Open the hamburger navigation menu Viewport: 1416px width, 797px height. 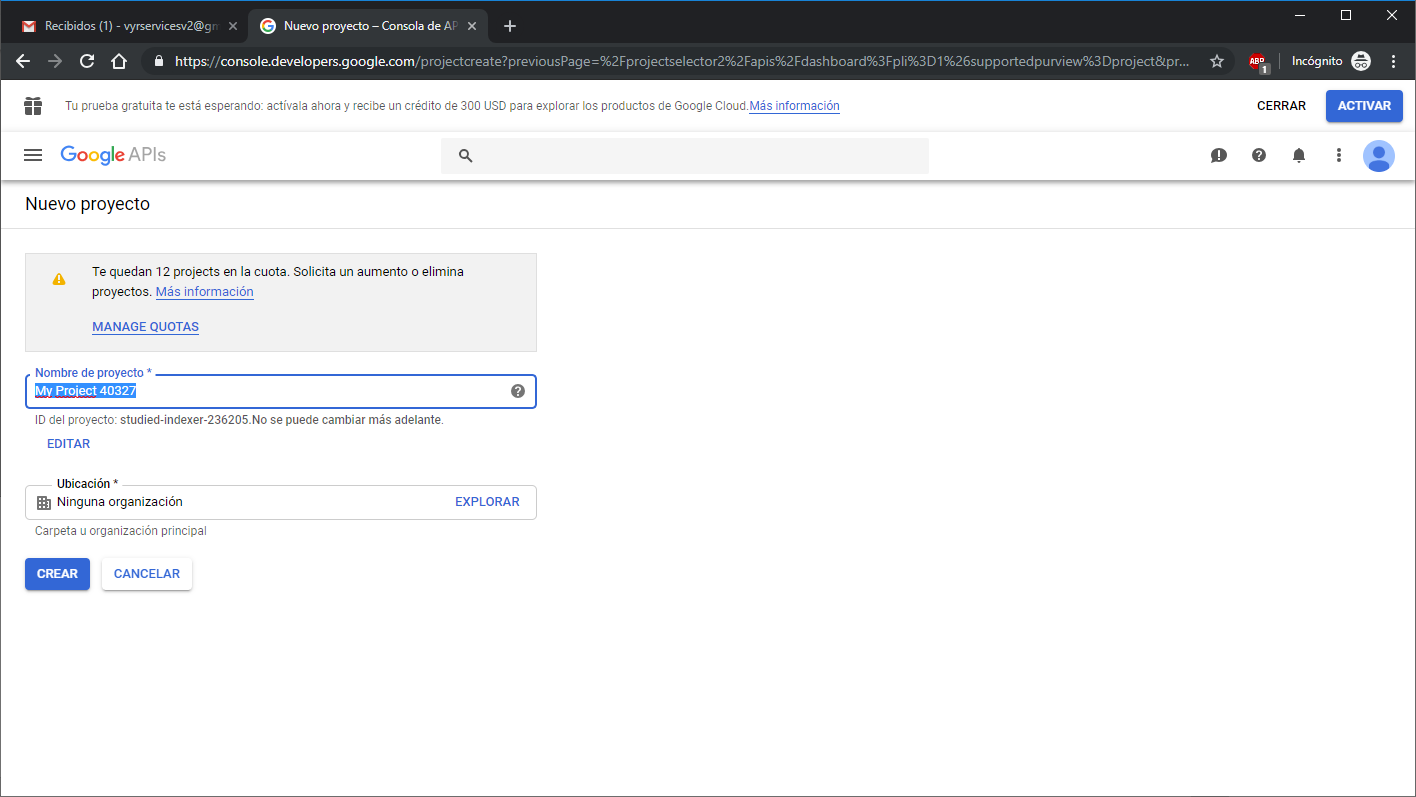(33, 155)
